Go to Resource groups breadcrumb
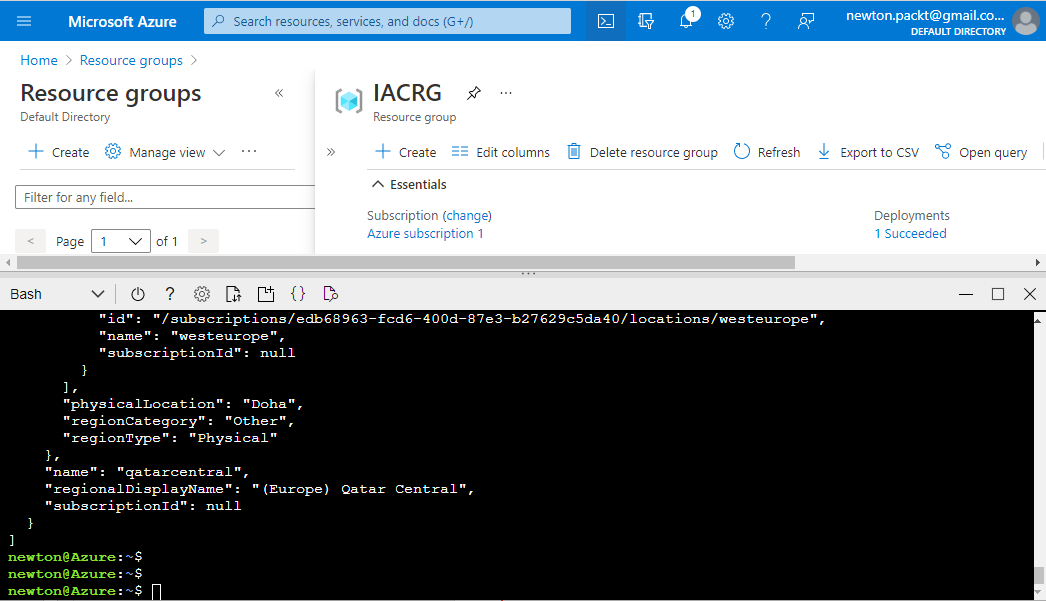 pyautogui.click(x=131, y=60)
